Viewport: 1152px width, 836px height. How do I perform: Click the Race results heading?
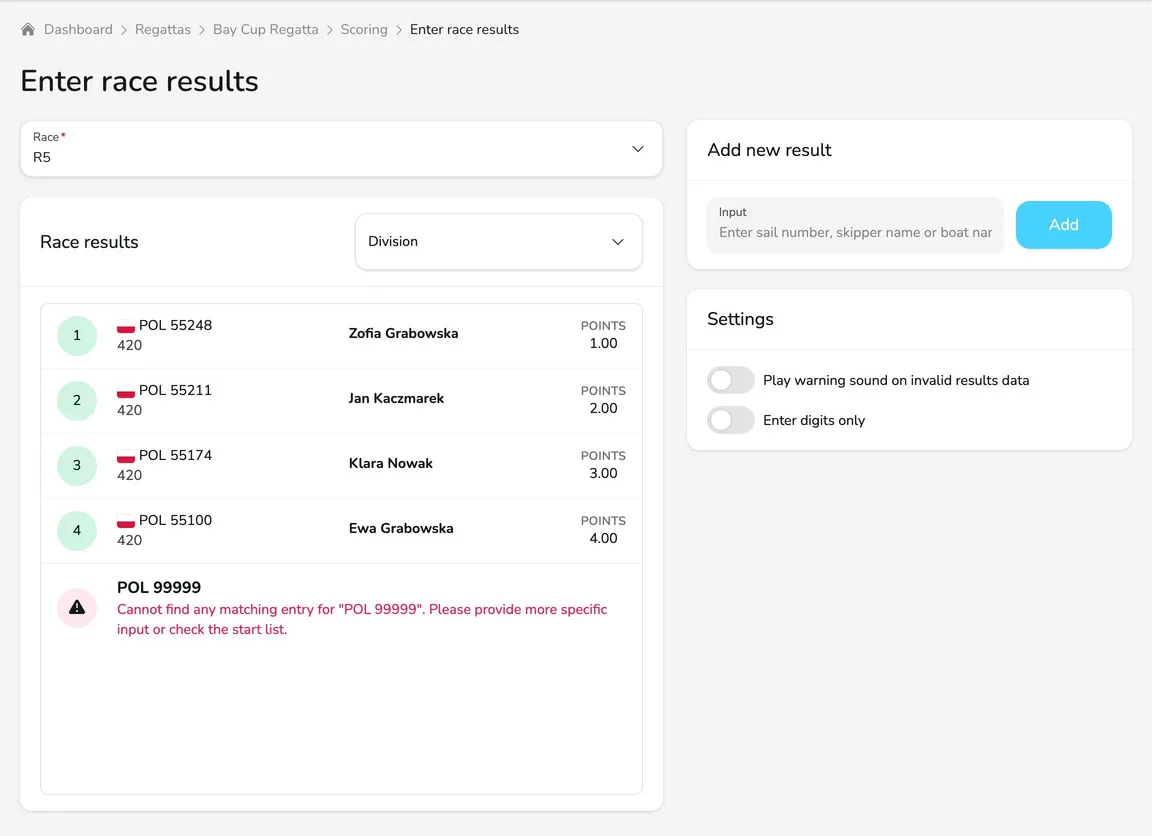click(x=89, y=242)
